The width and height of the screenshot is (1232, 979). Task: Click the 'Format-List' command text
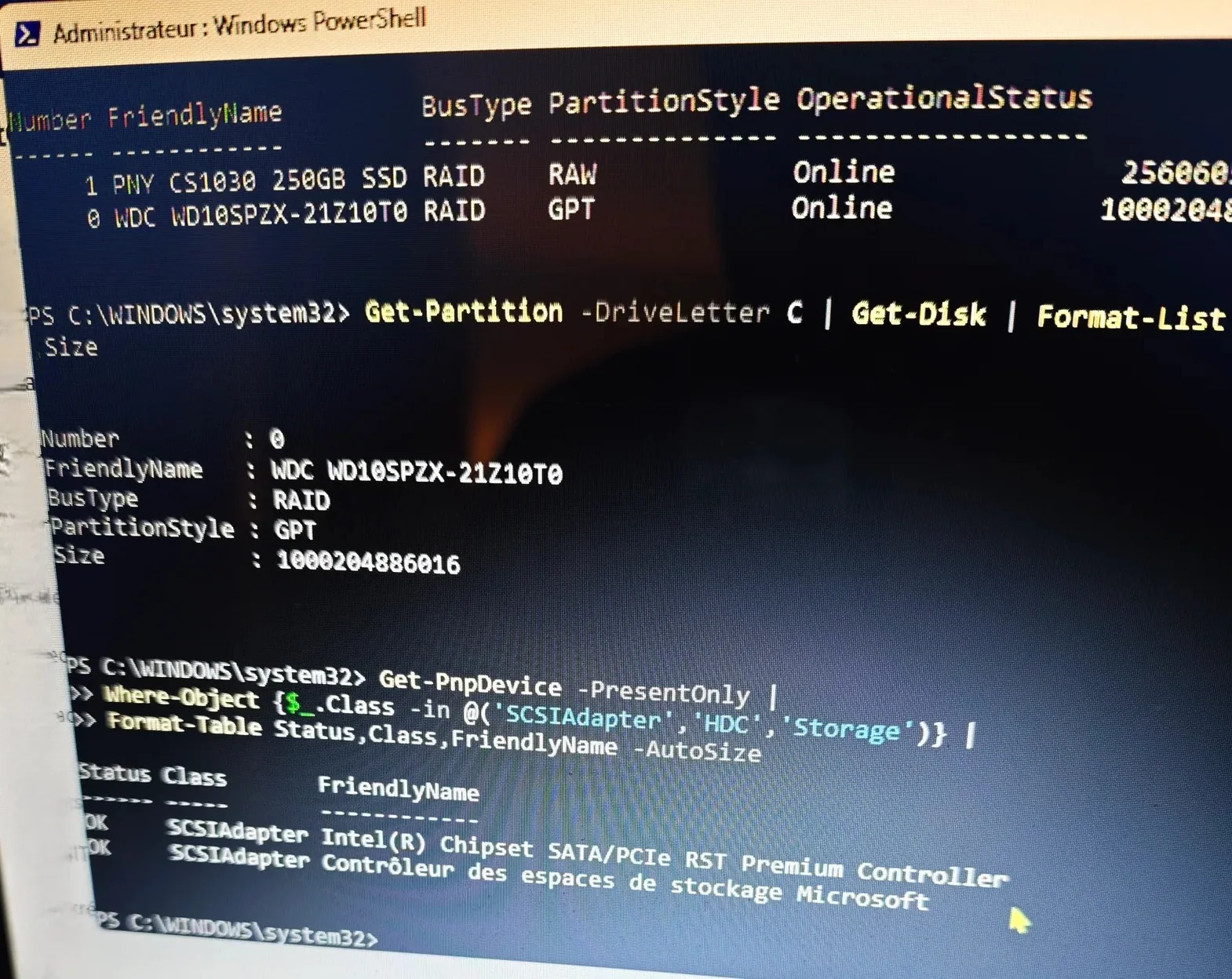[1131, 318]
